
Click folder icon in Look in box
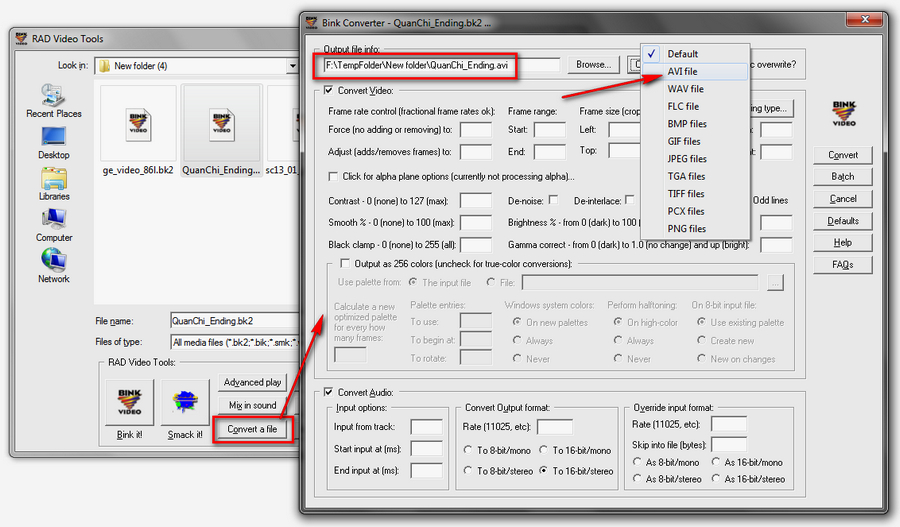pos(104,66)
